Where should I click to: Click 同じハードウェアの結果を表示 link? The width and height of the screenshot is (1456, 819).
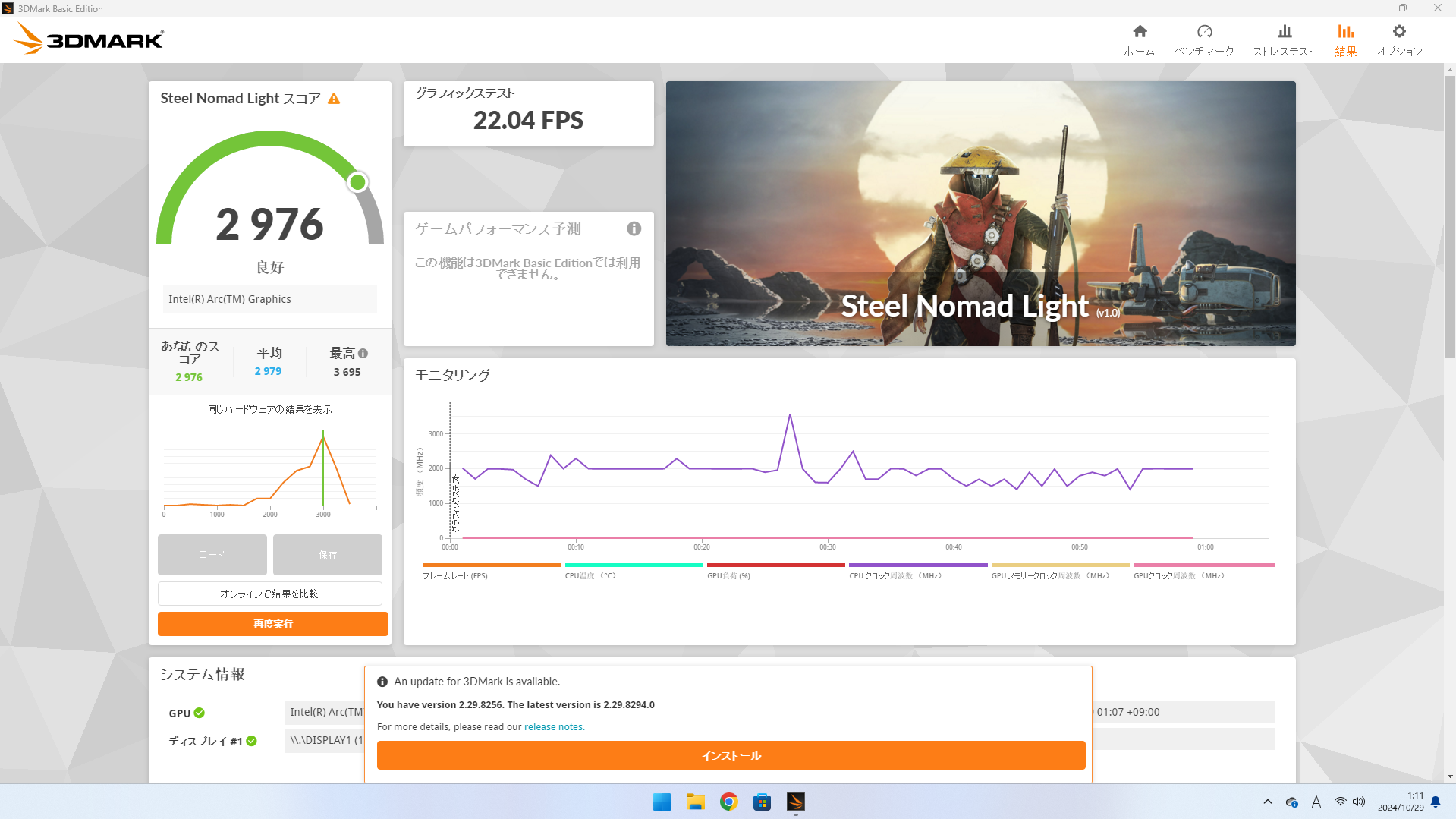coord(269,409)
